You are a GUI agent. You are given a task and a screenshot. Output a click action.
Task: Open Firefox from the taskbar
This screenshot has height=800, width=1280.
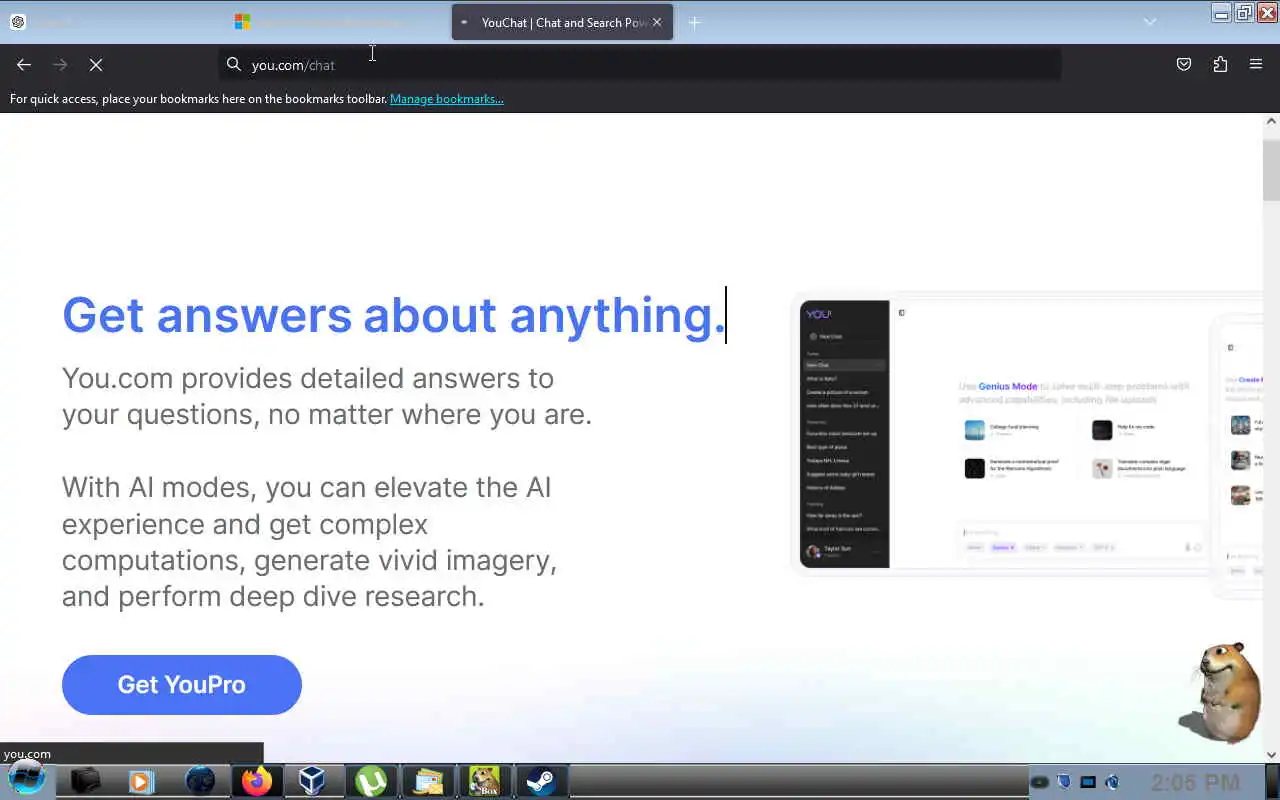256,781
